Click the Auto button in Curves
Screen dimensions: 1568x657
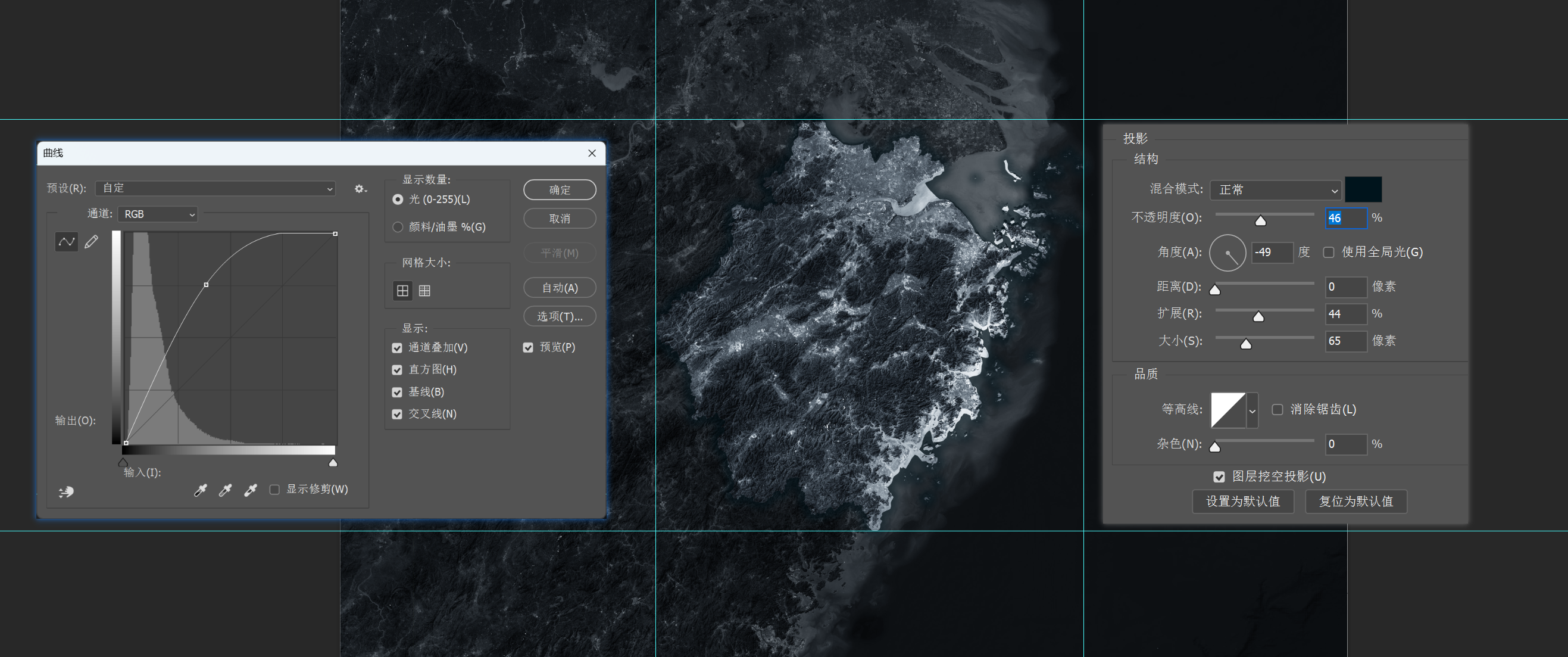[x=560, y=287]
